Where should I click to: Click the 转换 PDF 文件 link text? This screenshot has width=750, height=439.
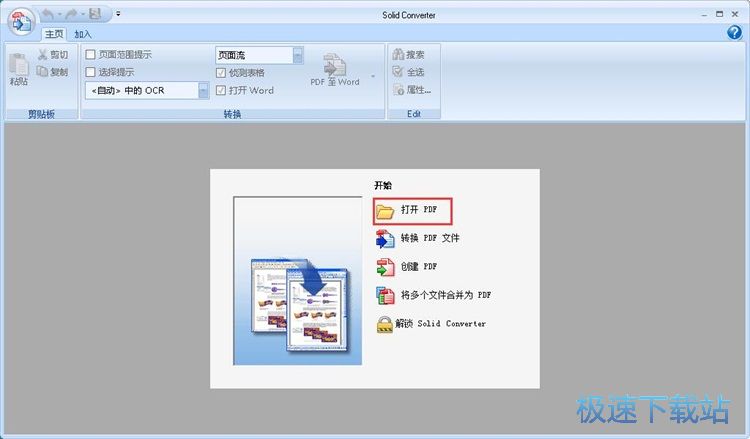pyautogui.click(x=430, y=238)
